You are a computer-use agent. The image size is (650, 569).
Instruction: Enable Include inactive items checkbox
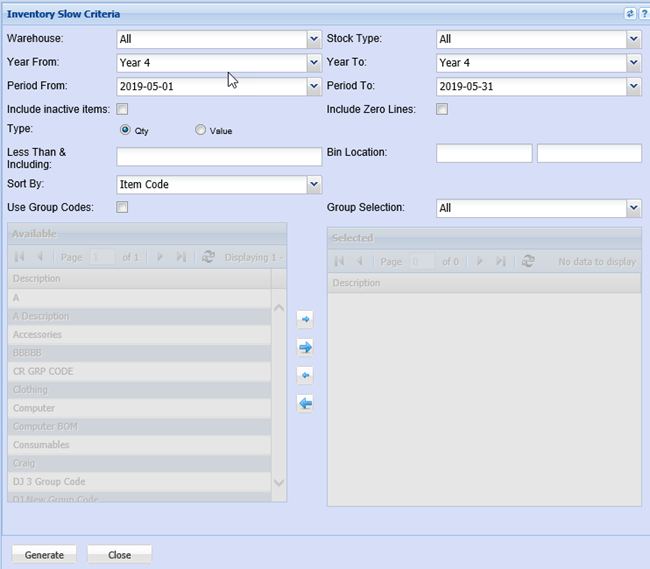(123, 109)
